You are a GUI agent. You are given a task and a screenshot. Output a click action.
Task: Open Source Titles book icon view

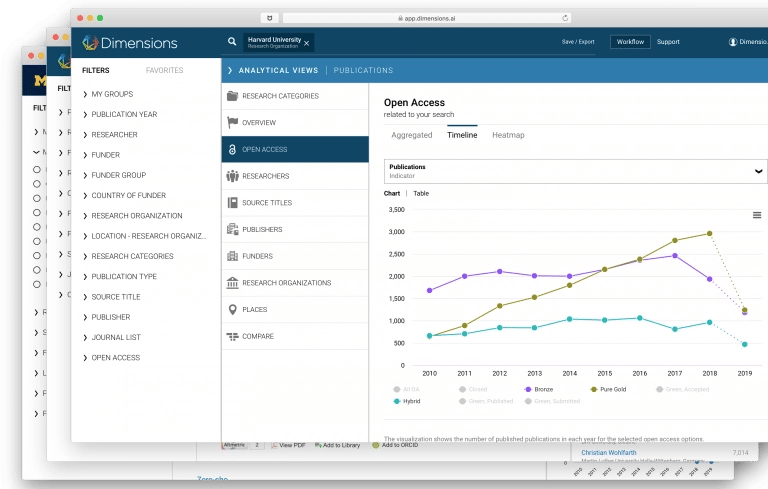[233, 203]
